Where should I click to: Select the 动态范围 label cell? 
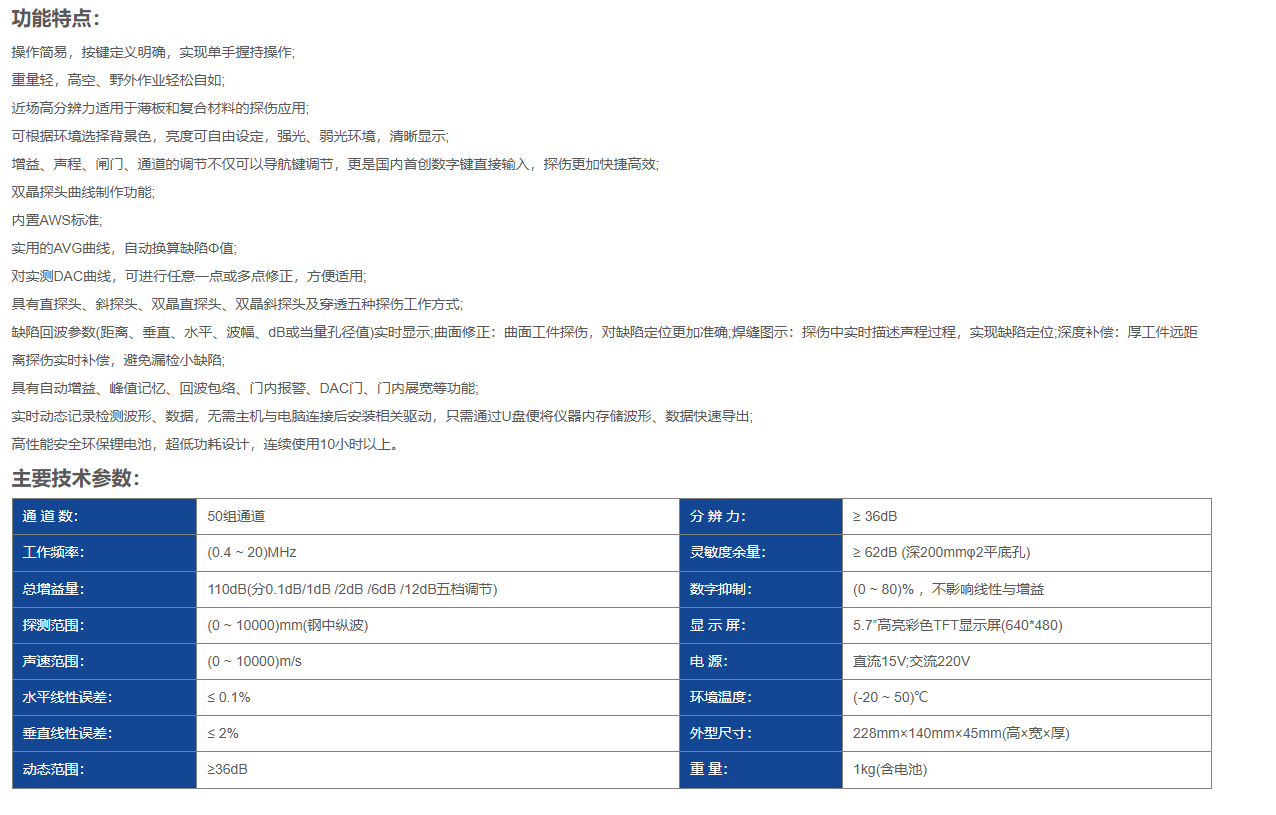(104, 769)
